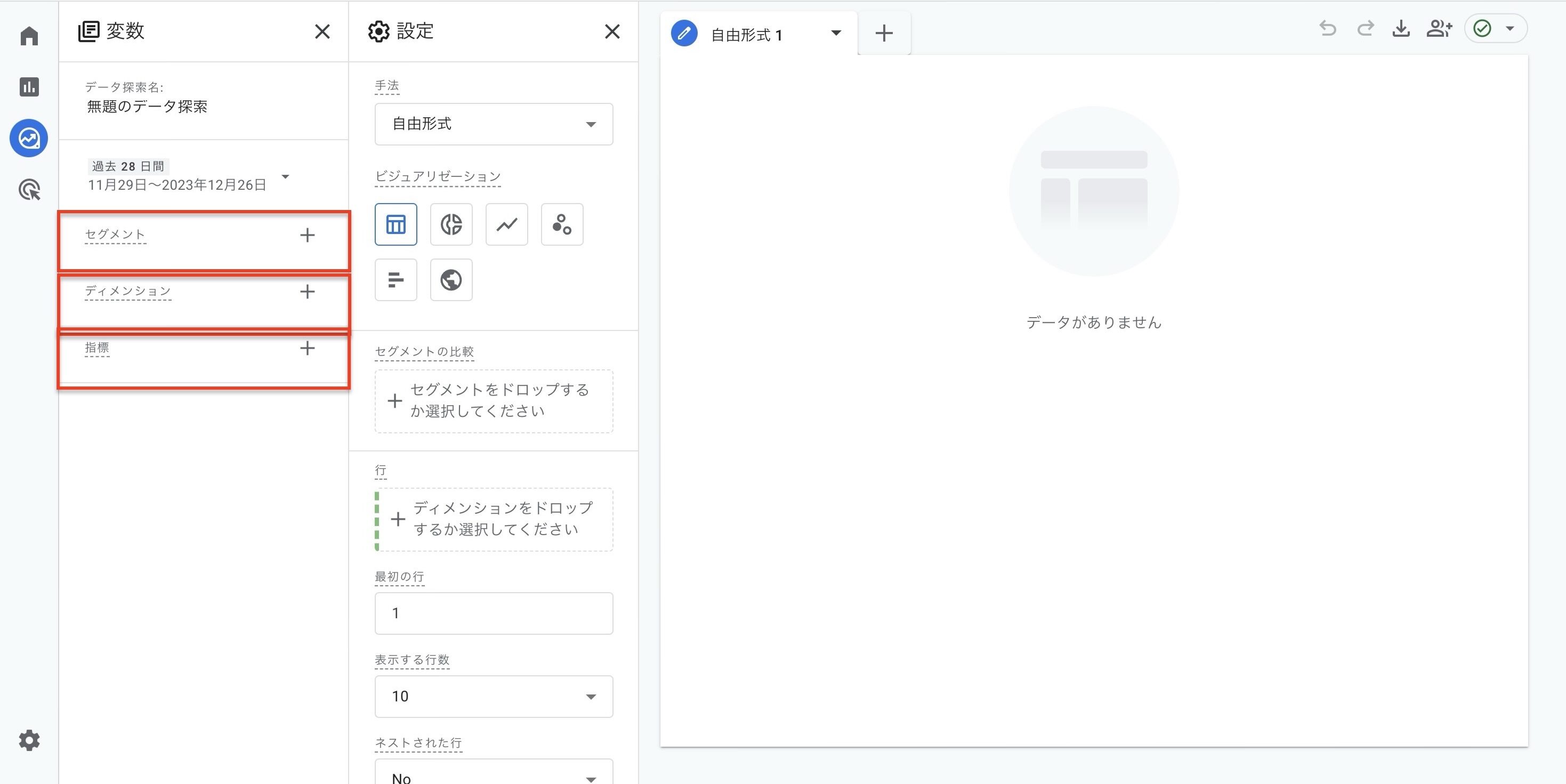Screen dimensions: 1566x784
Task: Click the download export icon
Action: [1401, 29]
